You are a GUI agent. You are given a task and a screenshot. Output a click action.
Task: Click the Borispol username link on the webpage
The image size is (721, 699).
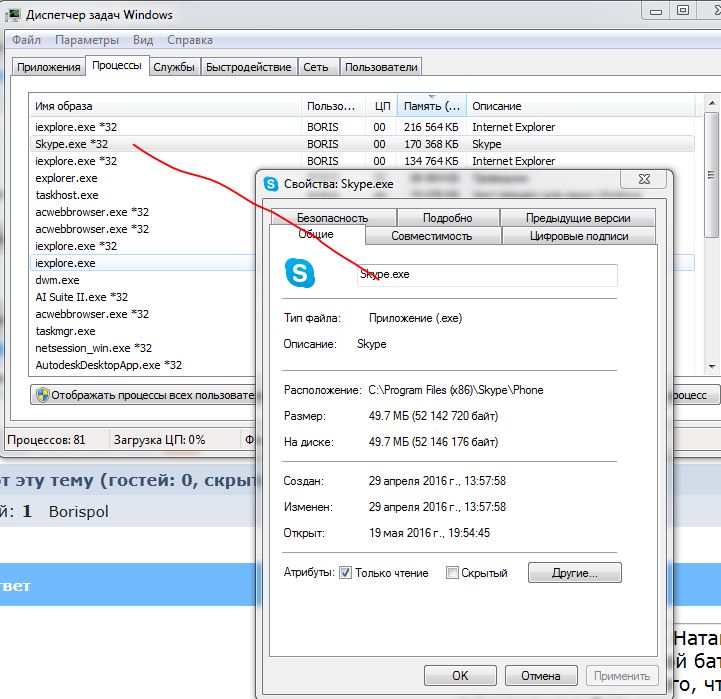[79, 512]
